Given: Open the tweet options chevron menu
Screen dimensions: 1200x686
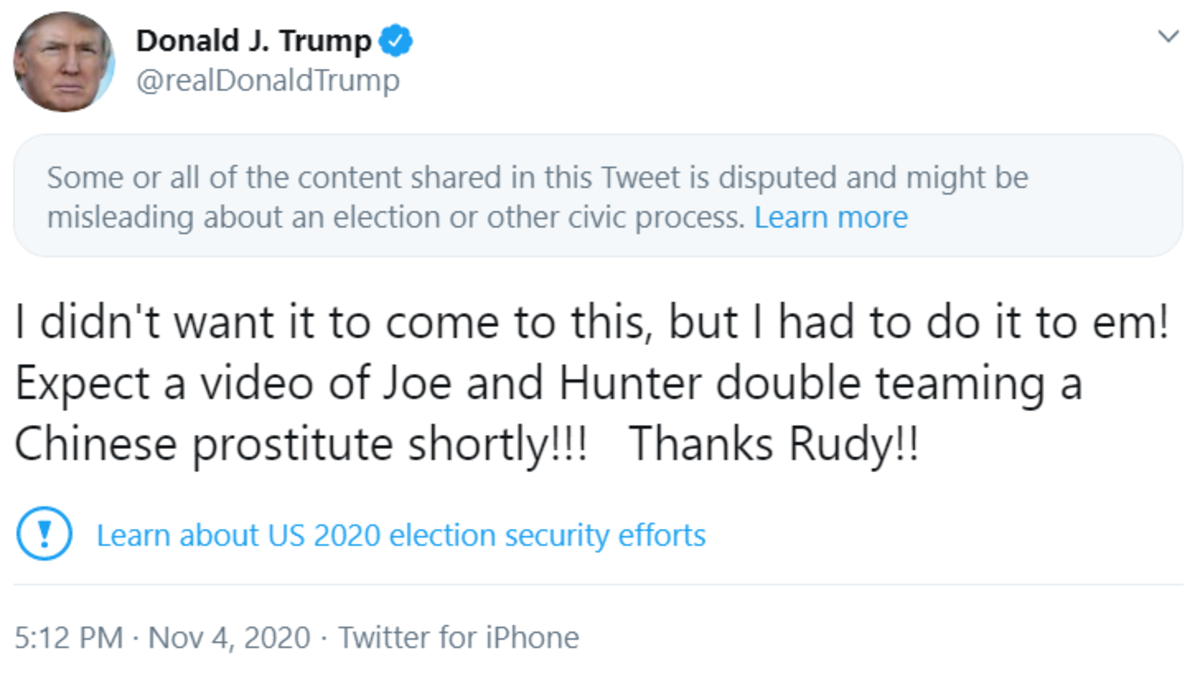Looking at the screenshot, I should [x=1167, y=37].
